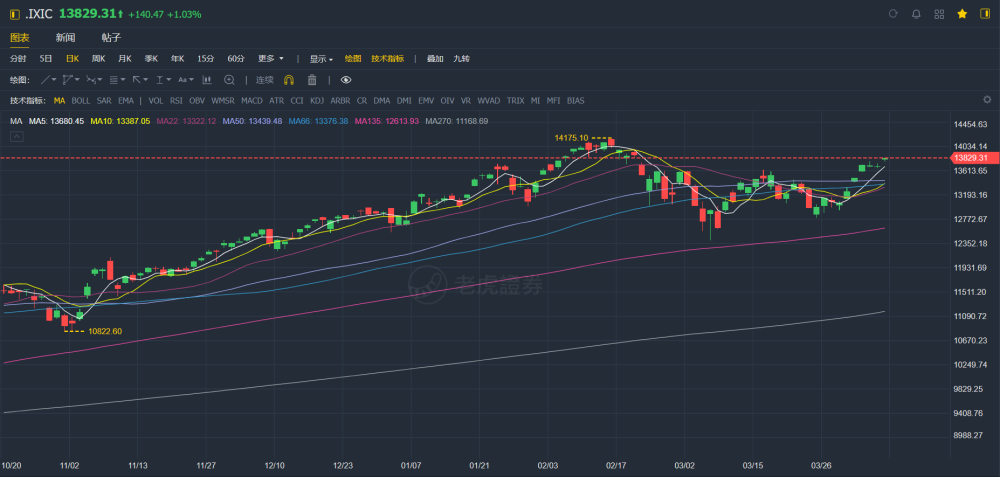Toggle the BOLL indicator
This screenshot has height=477, width=1000.
[x=81, y=100]
